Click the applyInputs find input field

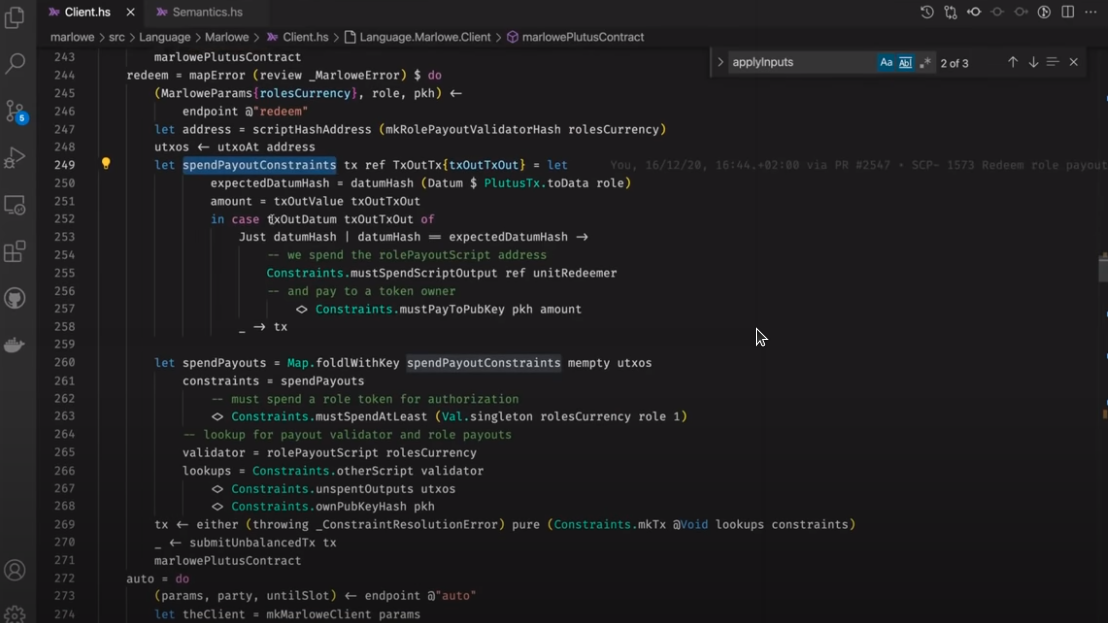click(800, 62)
